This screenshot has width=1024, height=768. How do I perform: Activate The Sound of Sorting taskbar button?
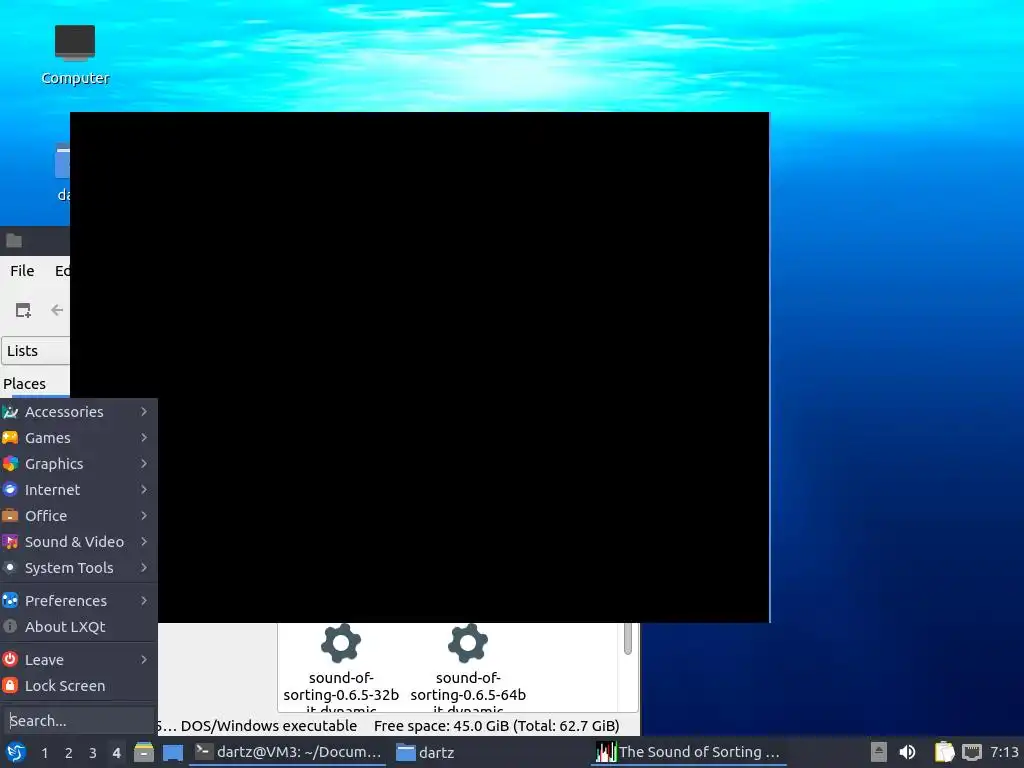click(x=688, y=752)
